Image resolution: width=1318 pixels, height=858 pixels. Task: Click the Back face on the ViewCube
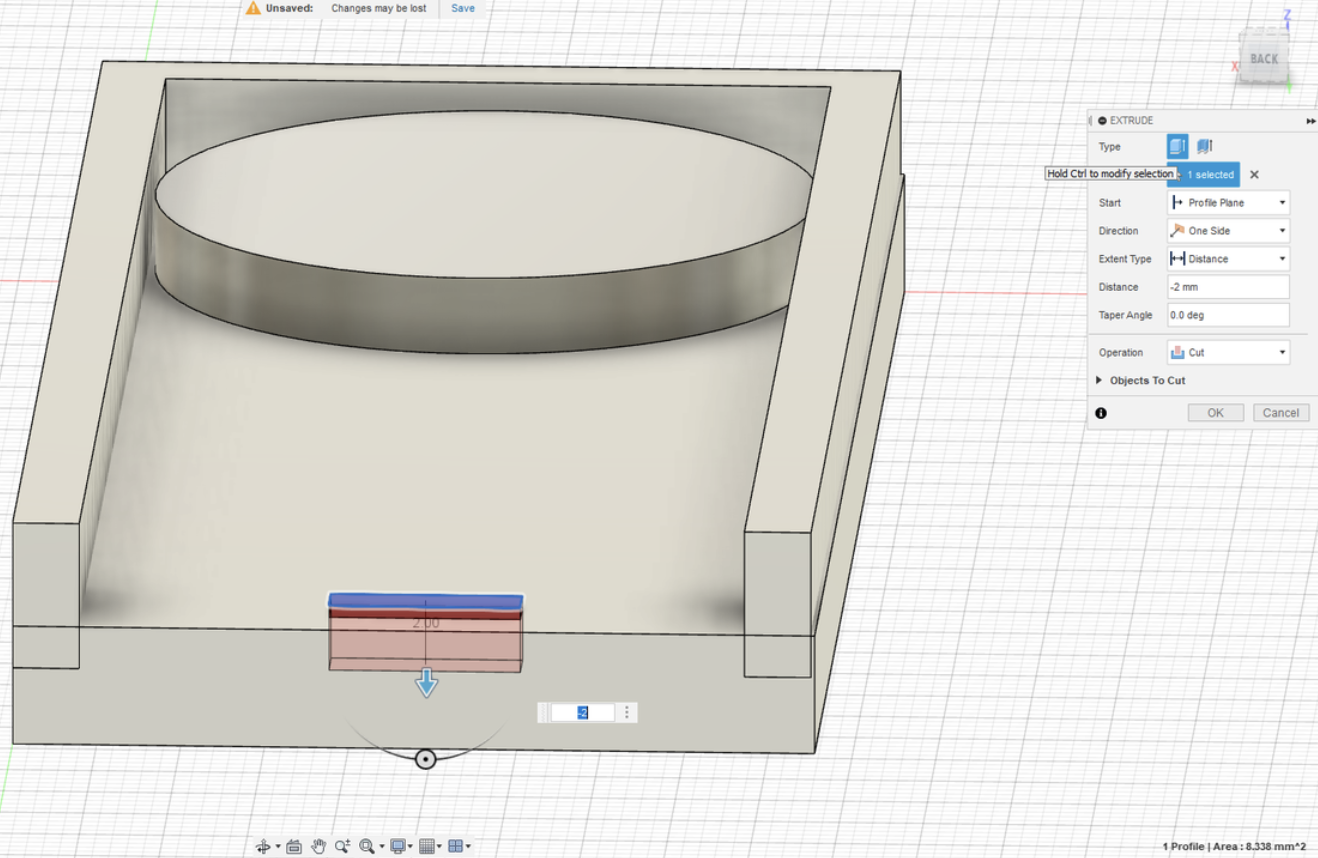pyautogui.click(x=1263, y=58)
